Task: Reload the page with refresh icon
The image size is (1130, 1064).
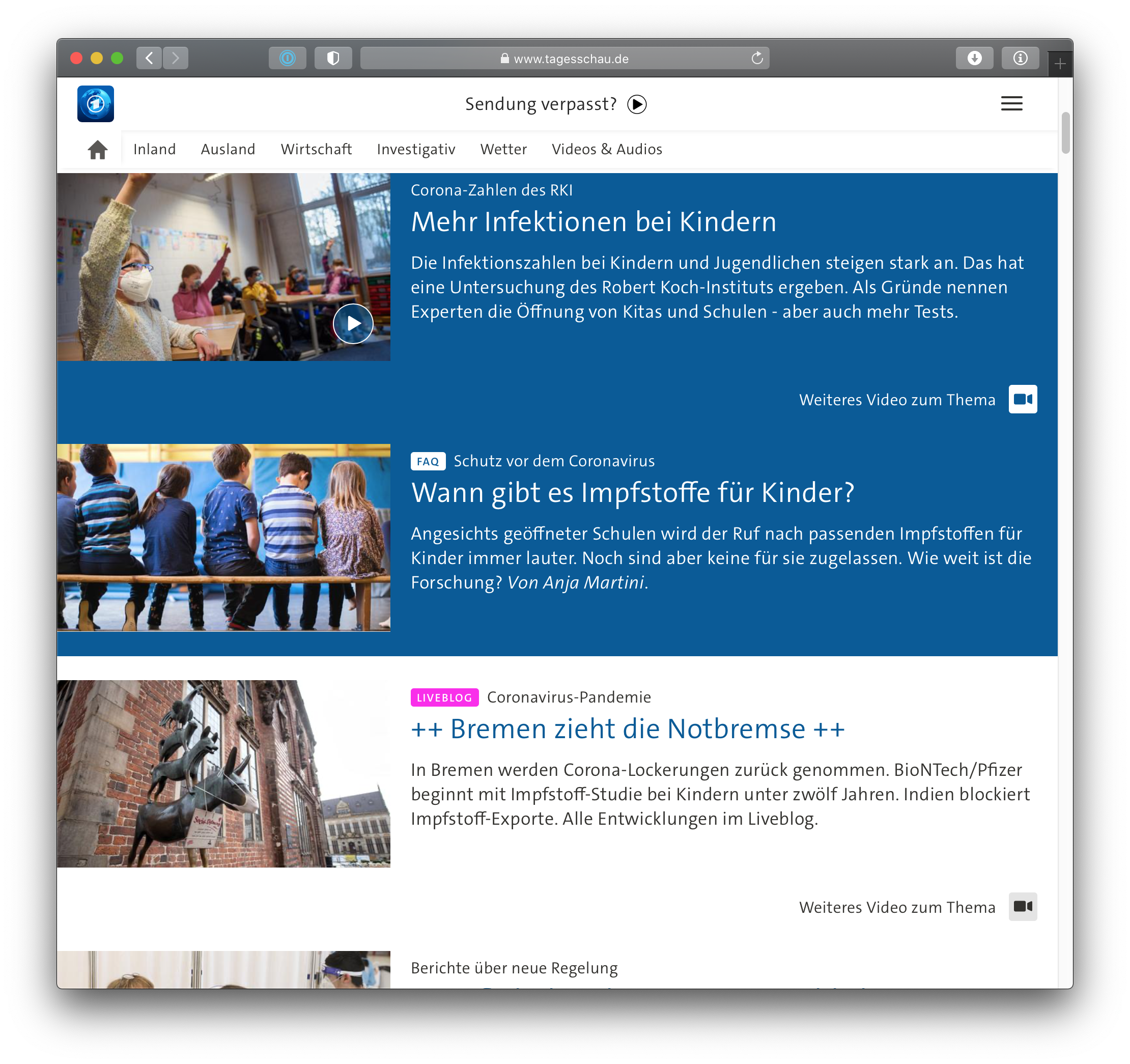Action: [x=756, y=58]
